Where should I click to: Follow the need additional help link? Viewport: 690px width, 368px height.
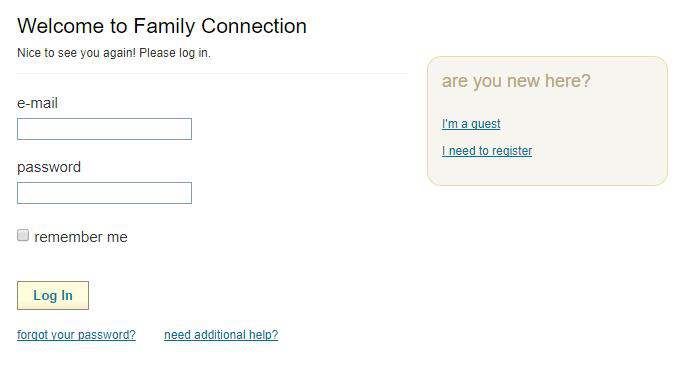[x=221, y=335]
